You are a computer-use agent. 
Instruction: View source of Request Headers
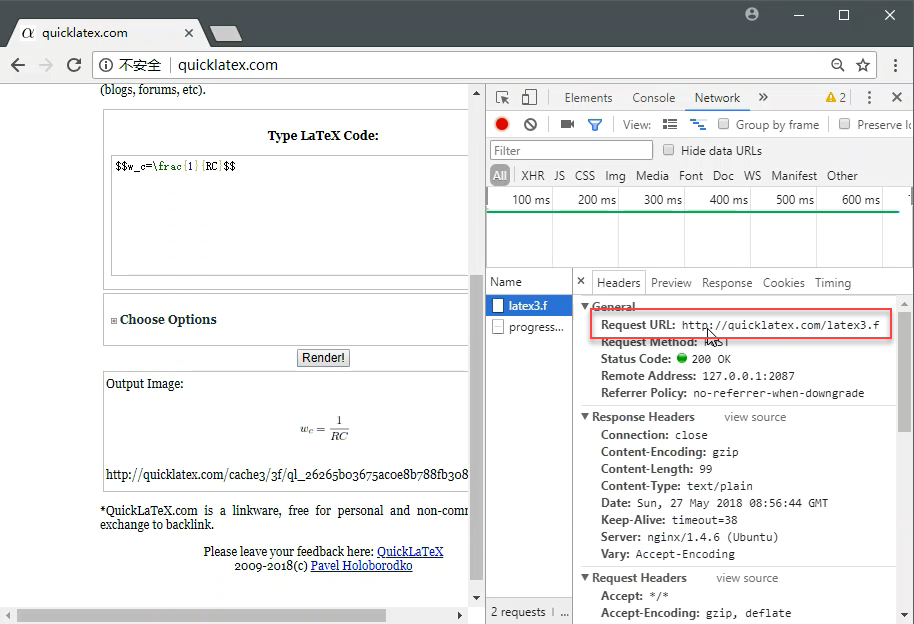[747, 578]
